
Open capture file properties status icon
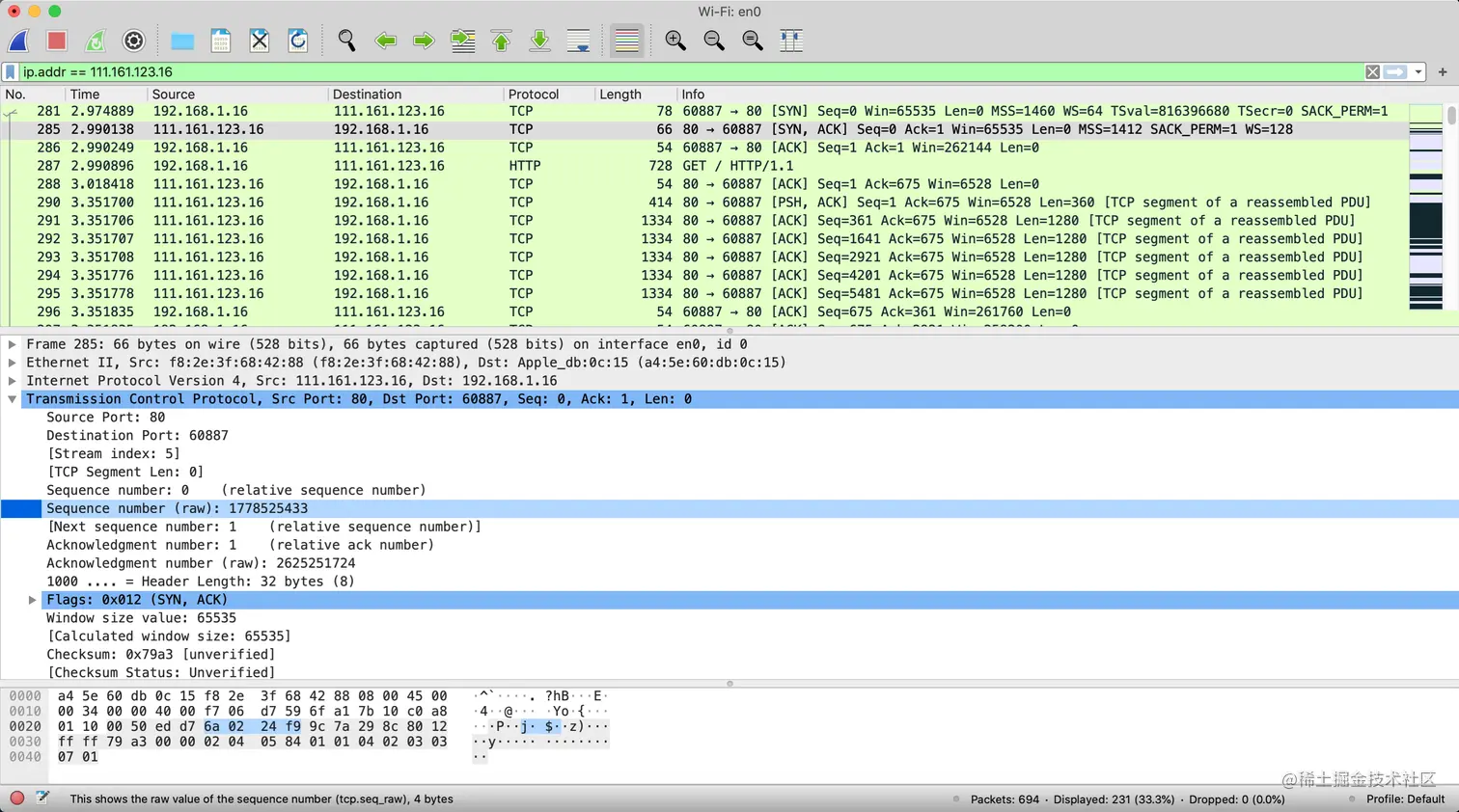[x=42, y=798]
